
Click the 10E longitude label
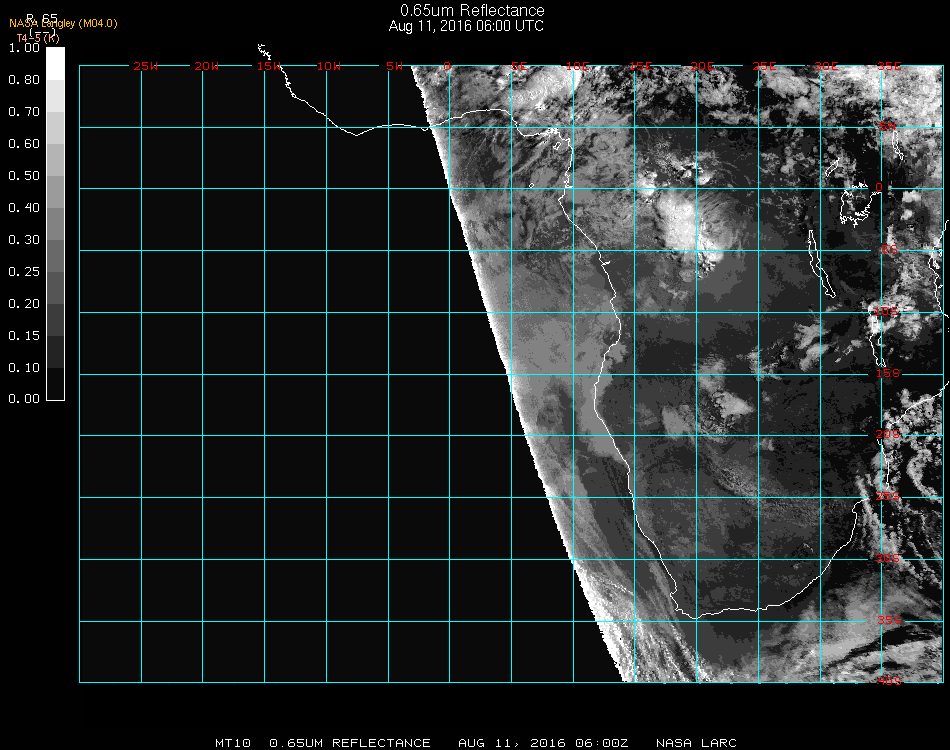pos(578,66)
